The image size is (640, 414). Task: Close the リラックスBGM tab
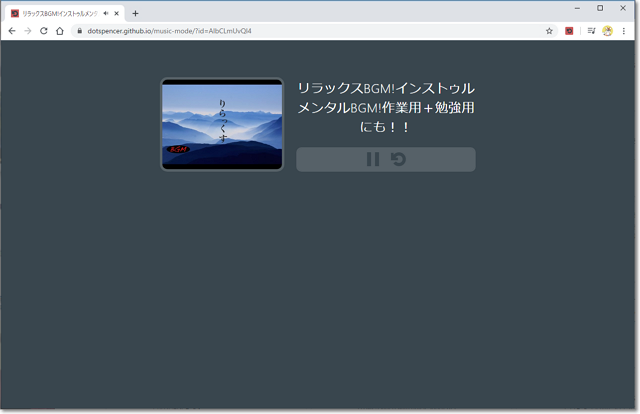tap(117, 13)
